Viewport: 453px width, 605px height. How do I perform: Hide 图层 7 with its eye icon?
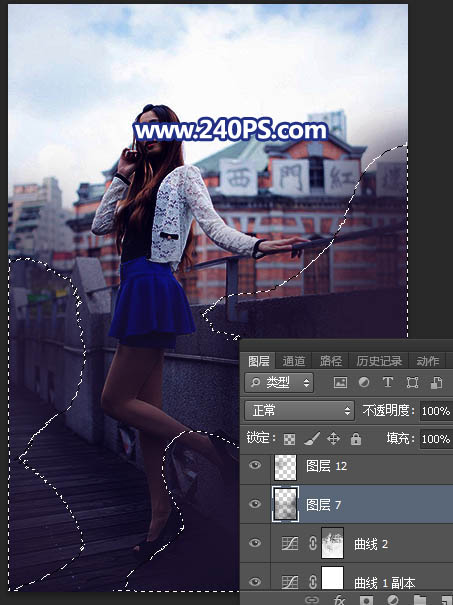[255, 504]
